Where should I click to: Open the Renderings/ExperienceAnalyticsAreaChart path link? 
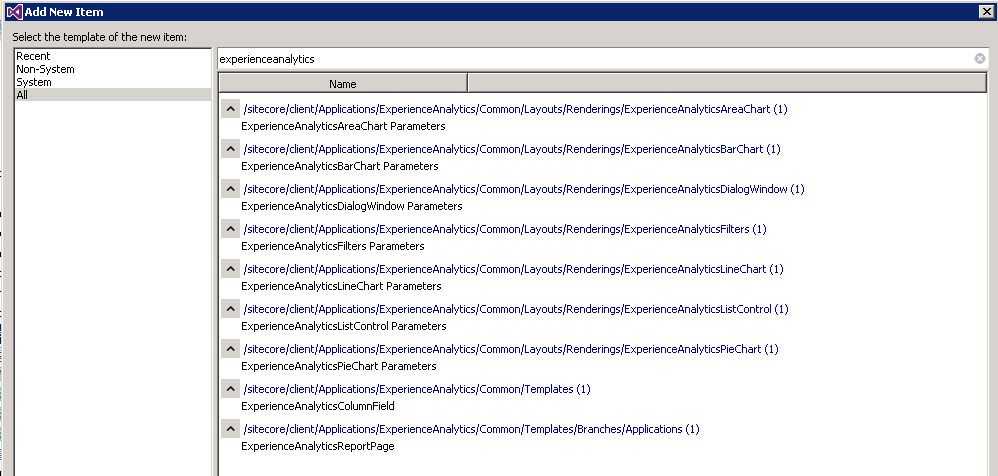click(516, 109)
